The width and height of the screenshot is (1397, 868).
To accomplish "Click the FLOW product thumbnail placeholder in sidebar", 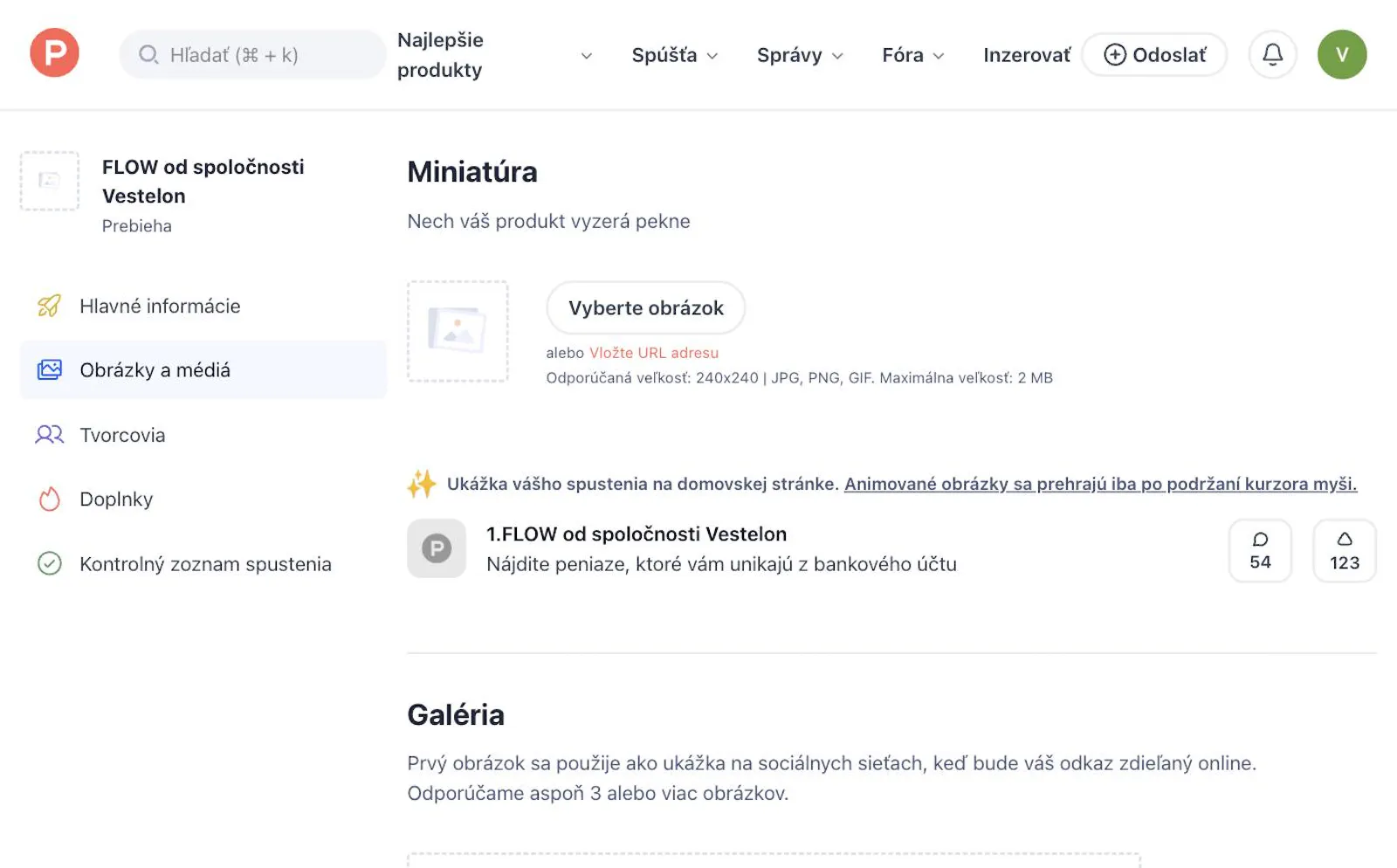I will 50,181.
